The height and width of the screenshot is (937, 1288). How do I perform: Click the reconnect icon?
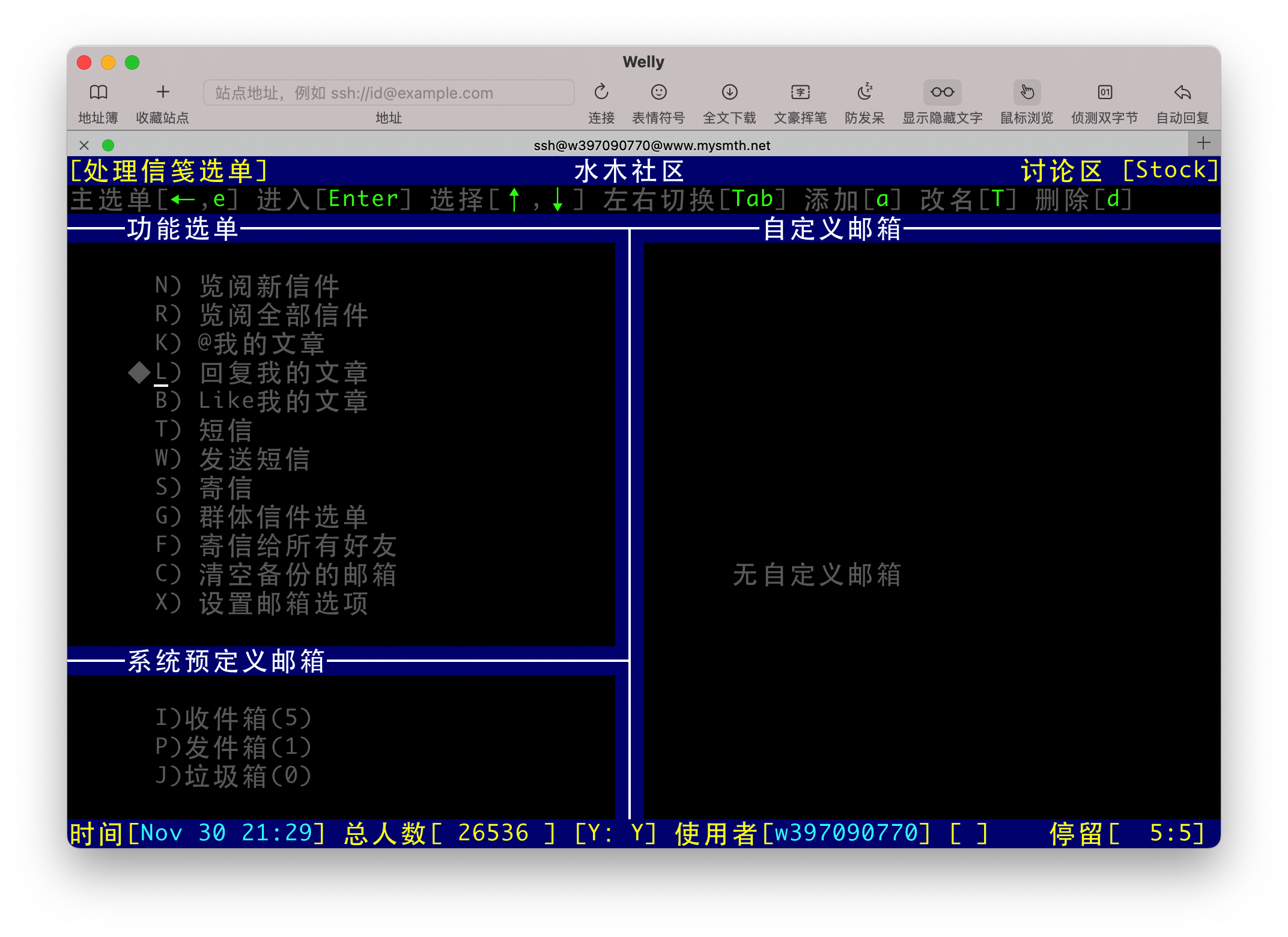point(601,92)
